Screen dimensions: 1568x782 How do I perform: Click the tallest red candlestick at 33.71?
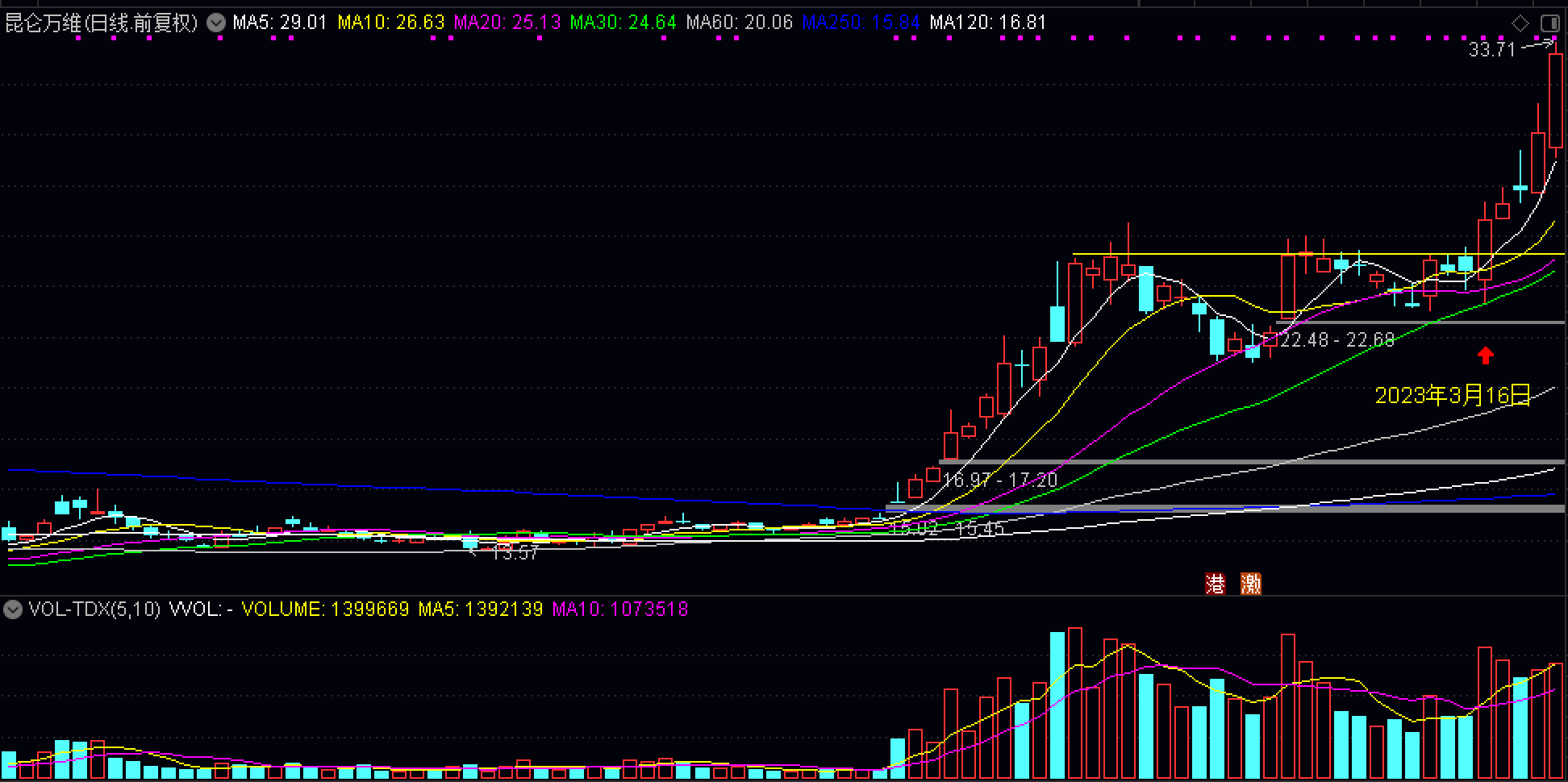(x=1556, y=101)
